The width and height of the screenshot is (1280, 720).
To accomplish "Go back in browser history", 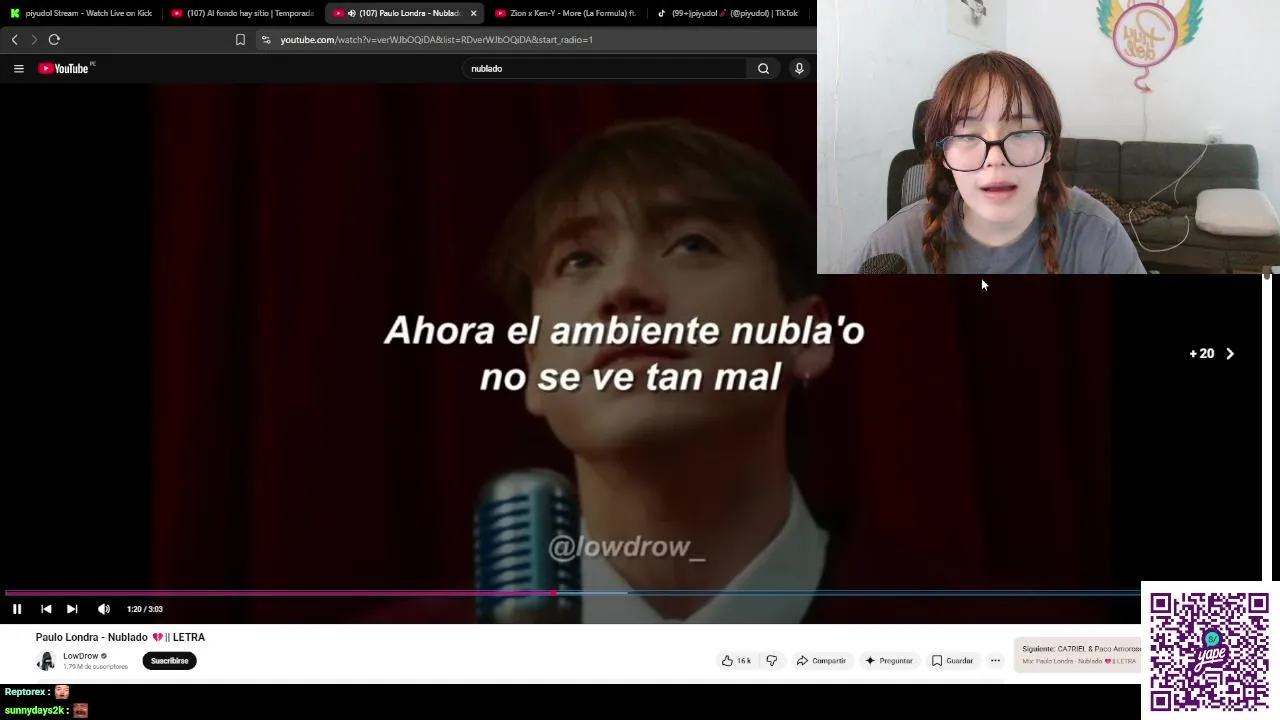I will pos(14,39).
